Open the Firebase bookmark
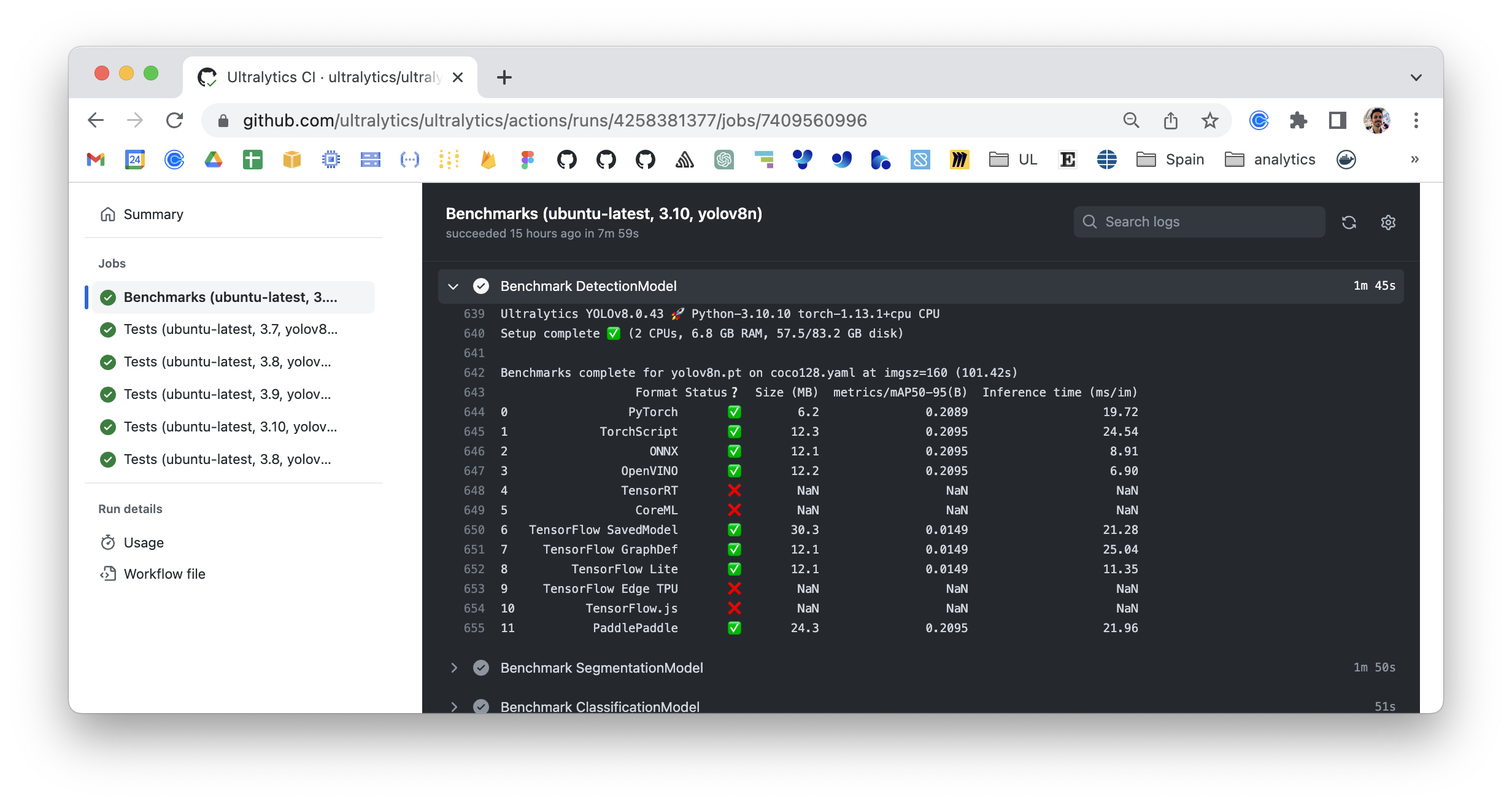Image resolution: width=1512 pixels, height=804 pixels. [488, 159]
